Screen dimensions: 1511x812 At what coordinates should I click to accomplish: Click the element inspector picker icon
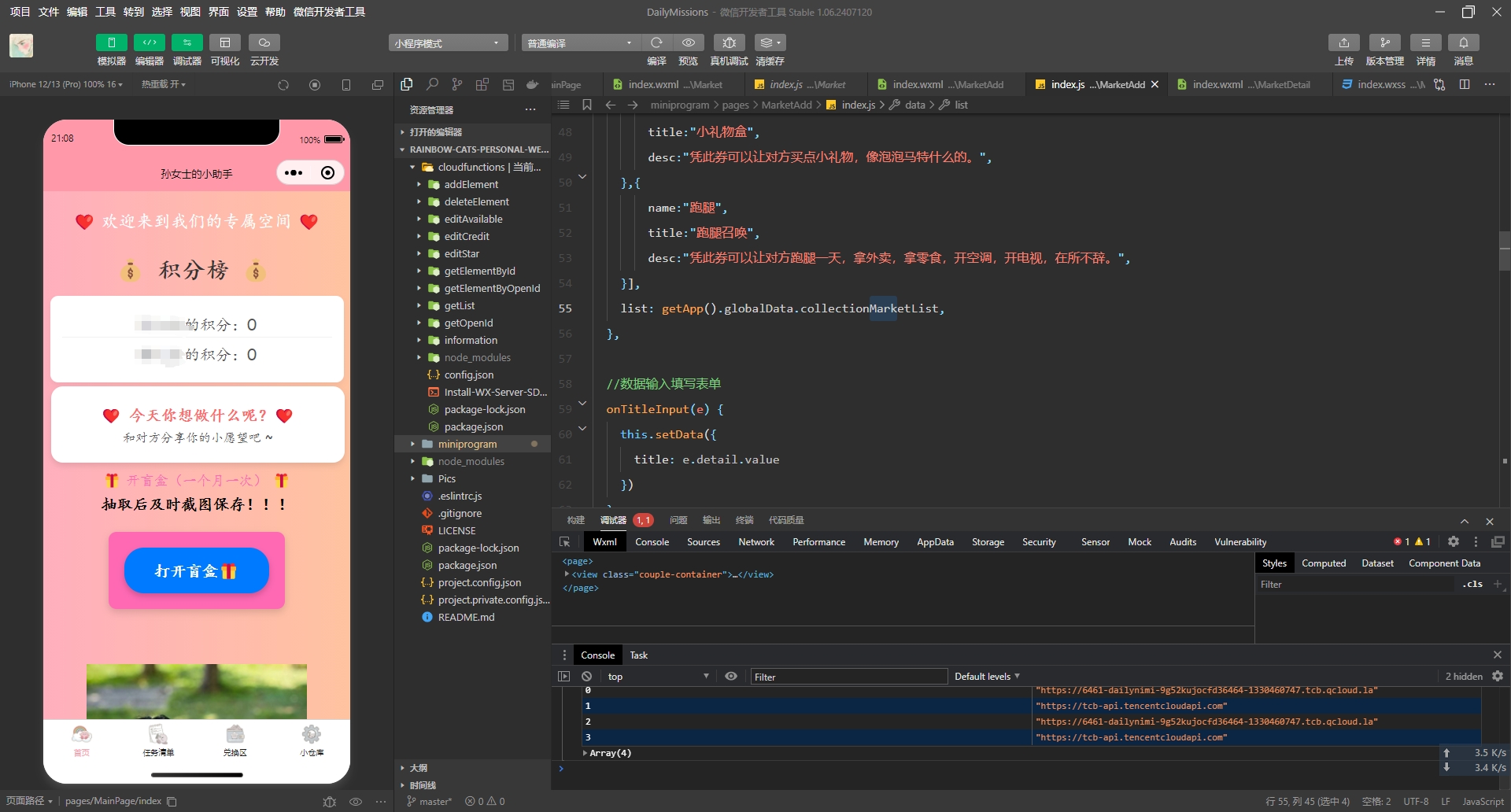click(564, 542)
